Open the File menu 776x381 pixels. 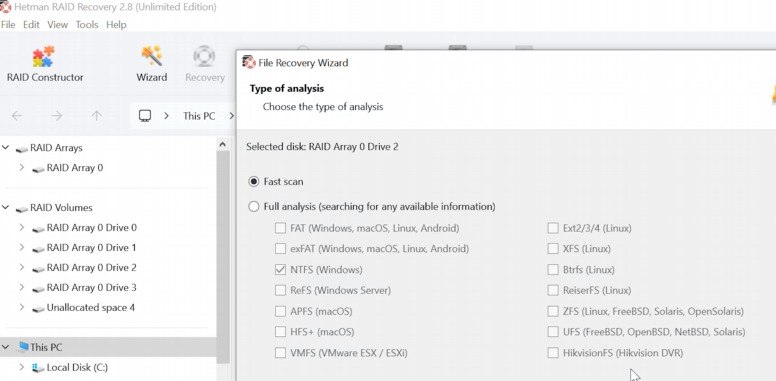[x=8, y=24]
